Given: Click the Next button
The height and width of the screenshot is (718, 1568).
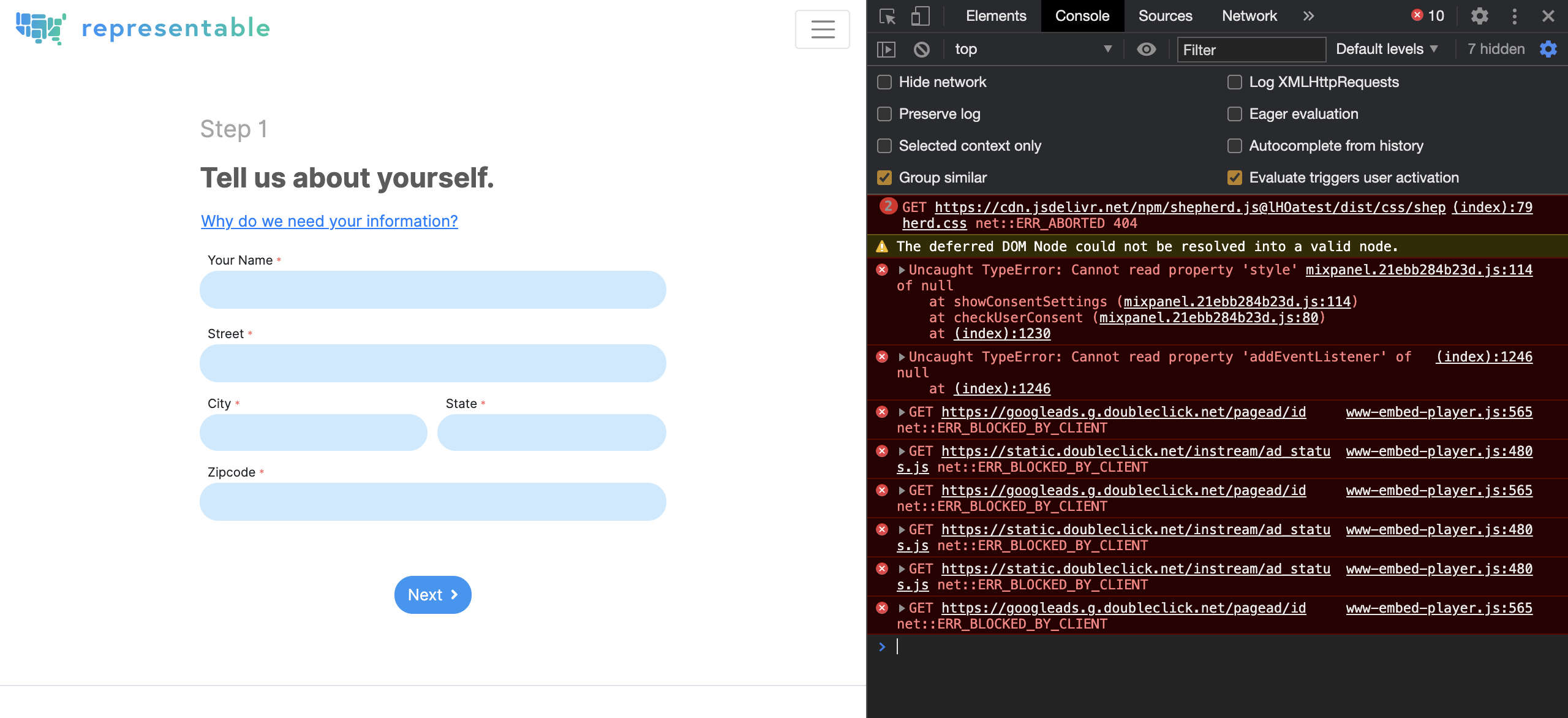Looking at the screenshot, I should [x=432, y=595].
